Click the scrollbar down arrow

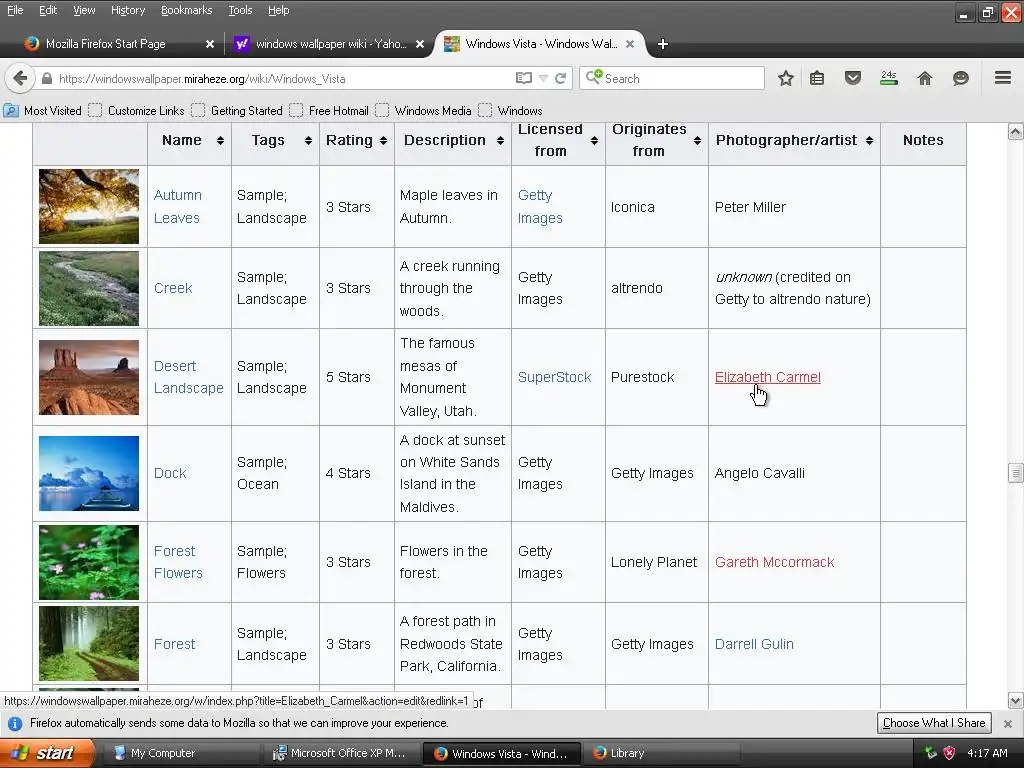[x=1015, y=701]
